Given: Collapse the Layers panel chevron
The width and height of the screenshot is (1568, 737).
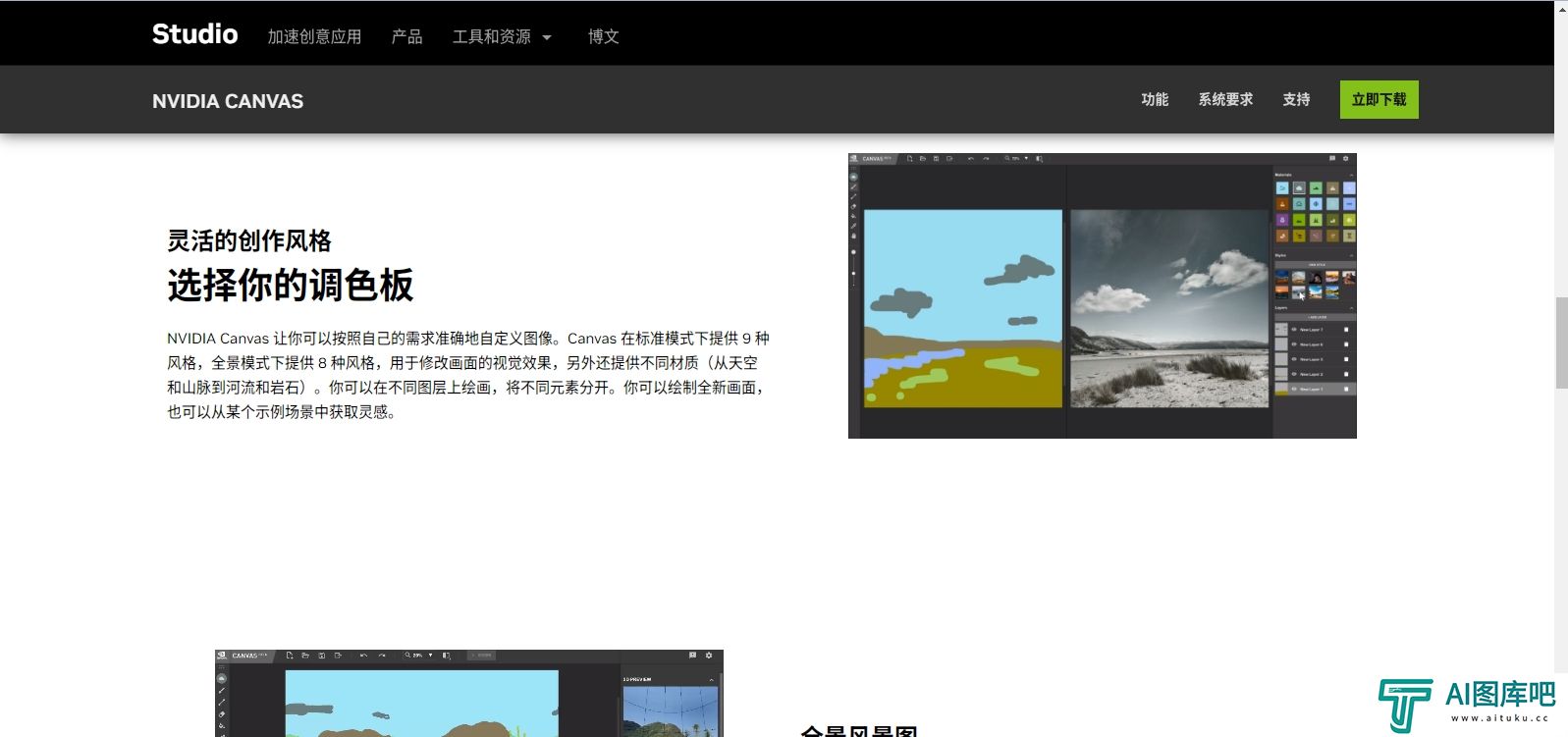Looking at the screenshot, I should click(1351, 308).
